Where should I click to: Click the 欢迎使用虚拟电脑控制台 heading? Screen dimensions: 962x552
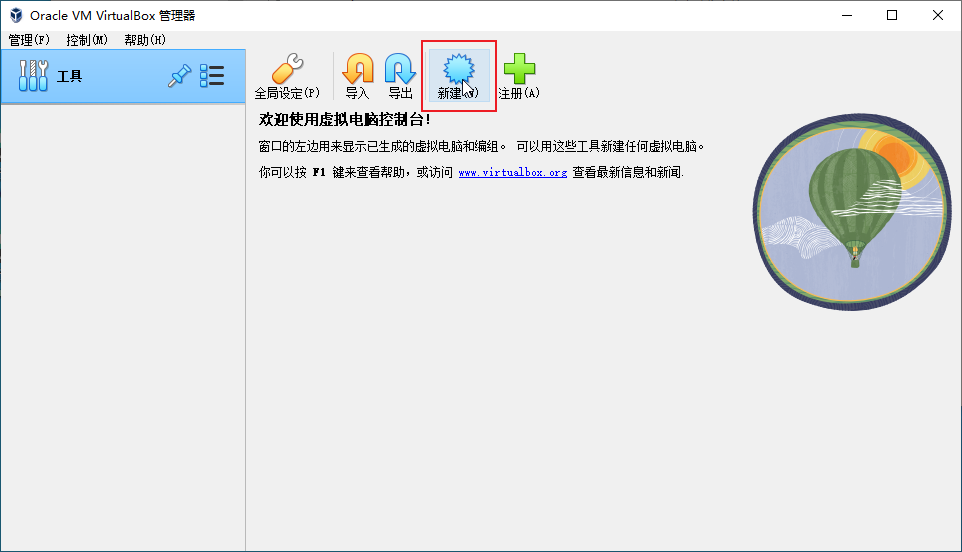pyautogui.click(x=345, y=120)
